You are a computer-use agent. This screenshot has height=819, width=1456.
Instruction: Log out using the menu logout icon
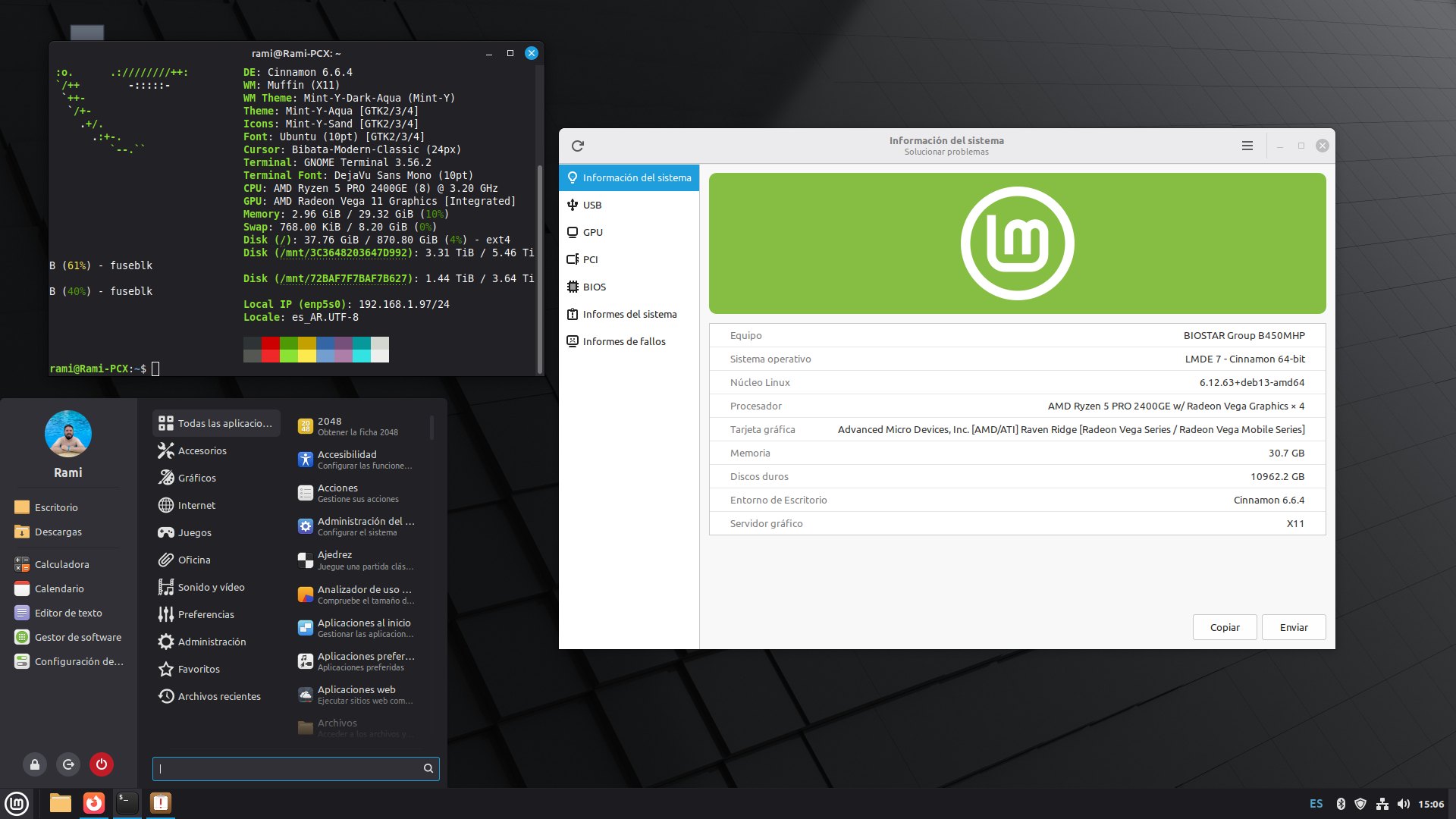pos(68,764)
